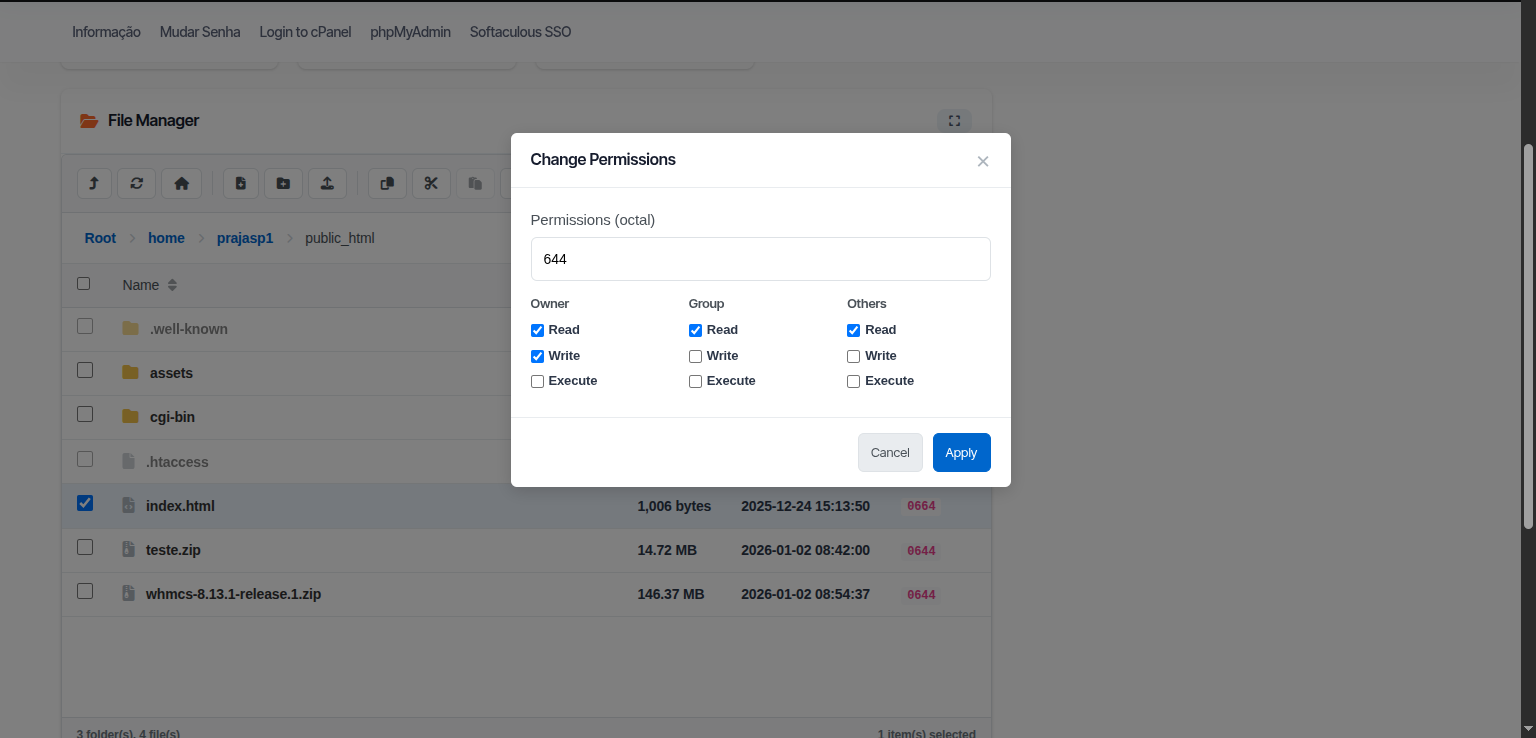The width and height of the screenshot is (1536, 738).
Task: Enable Execute permission for Group
Action: (695, 381)
